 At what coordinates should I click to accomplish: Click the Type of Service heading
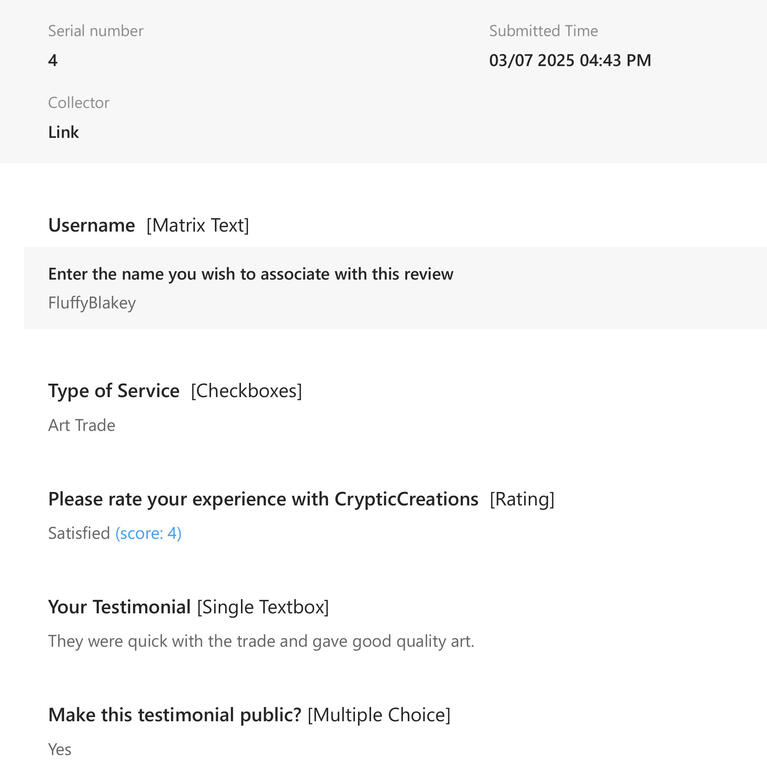[x=114, y=391]
